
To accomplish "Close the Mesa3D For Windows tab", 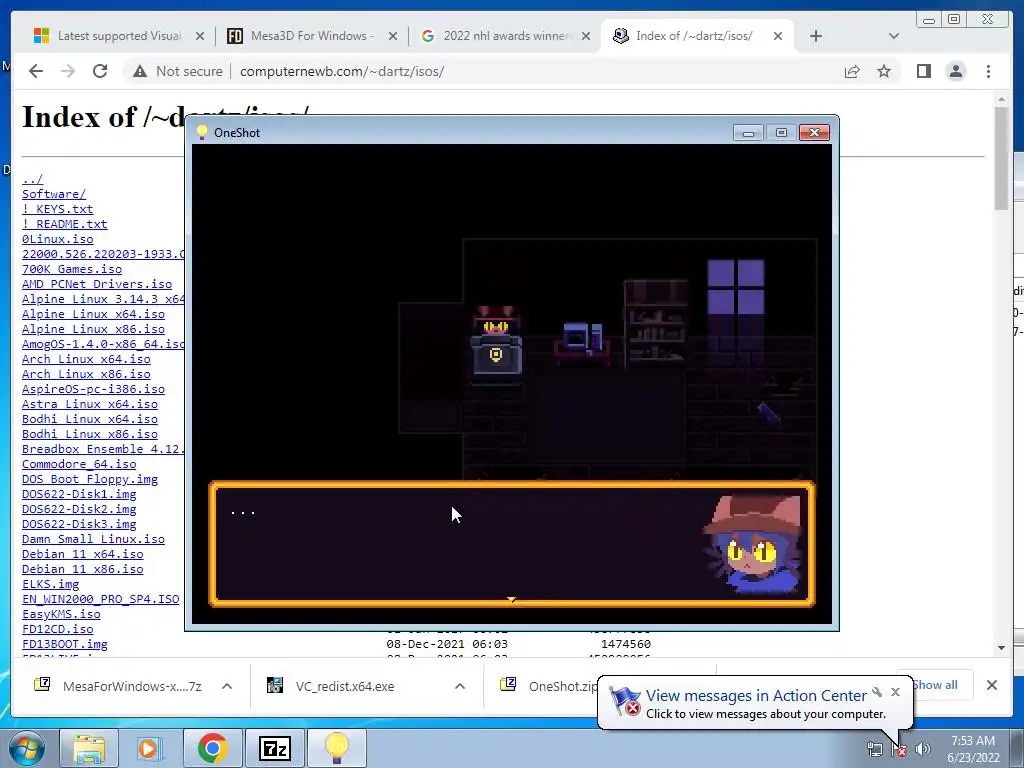I will [392, 36].
